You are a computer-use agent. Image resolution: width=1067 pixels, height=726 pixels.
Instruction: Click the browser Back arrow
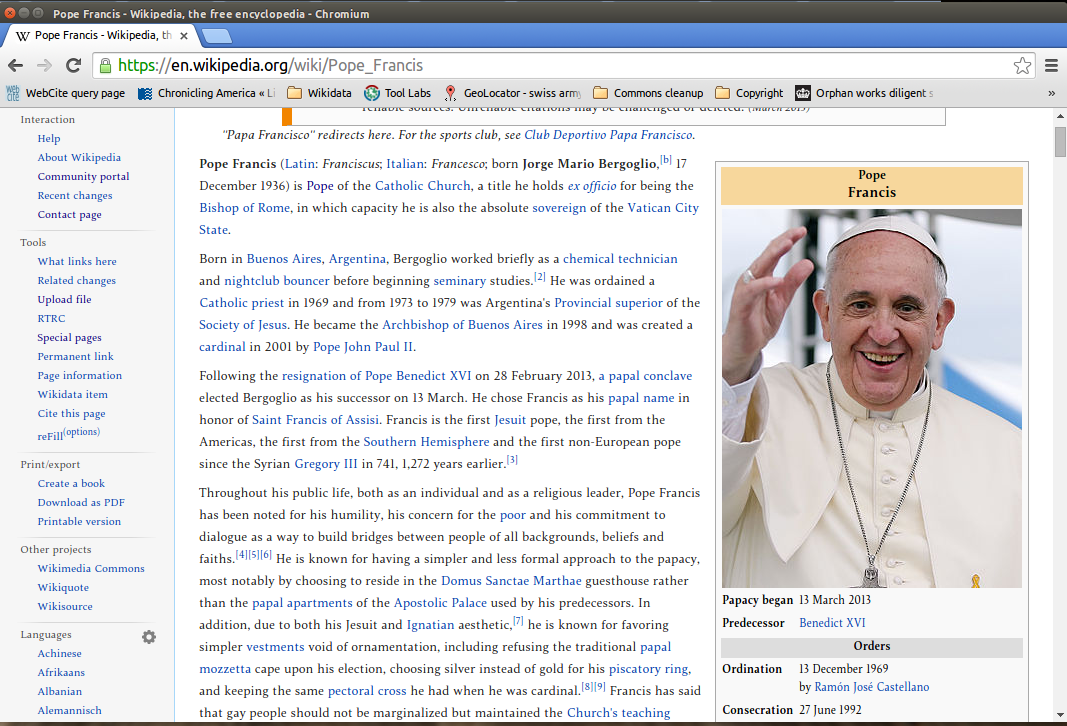tap(16, 65)
